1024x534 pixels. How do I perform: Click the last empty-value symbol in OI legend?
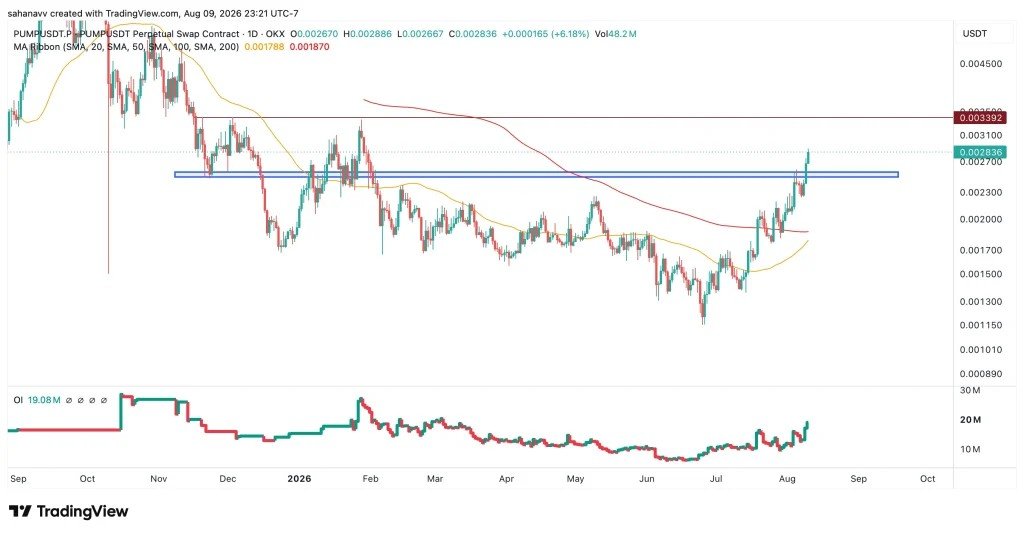[x=104, y=400]
